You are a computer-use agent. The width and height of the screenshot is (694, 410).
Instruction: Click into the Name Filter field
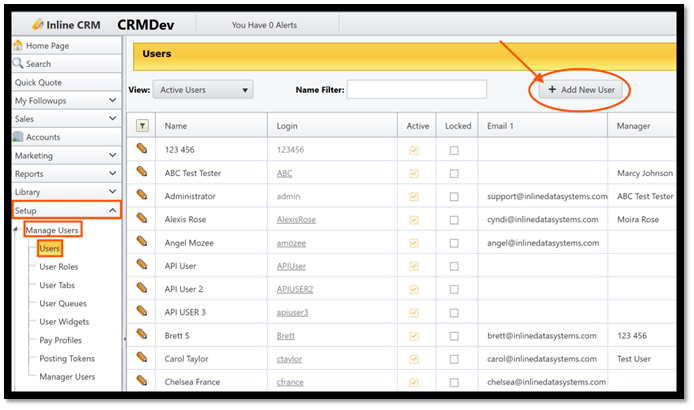coord(416,89)
